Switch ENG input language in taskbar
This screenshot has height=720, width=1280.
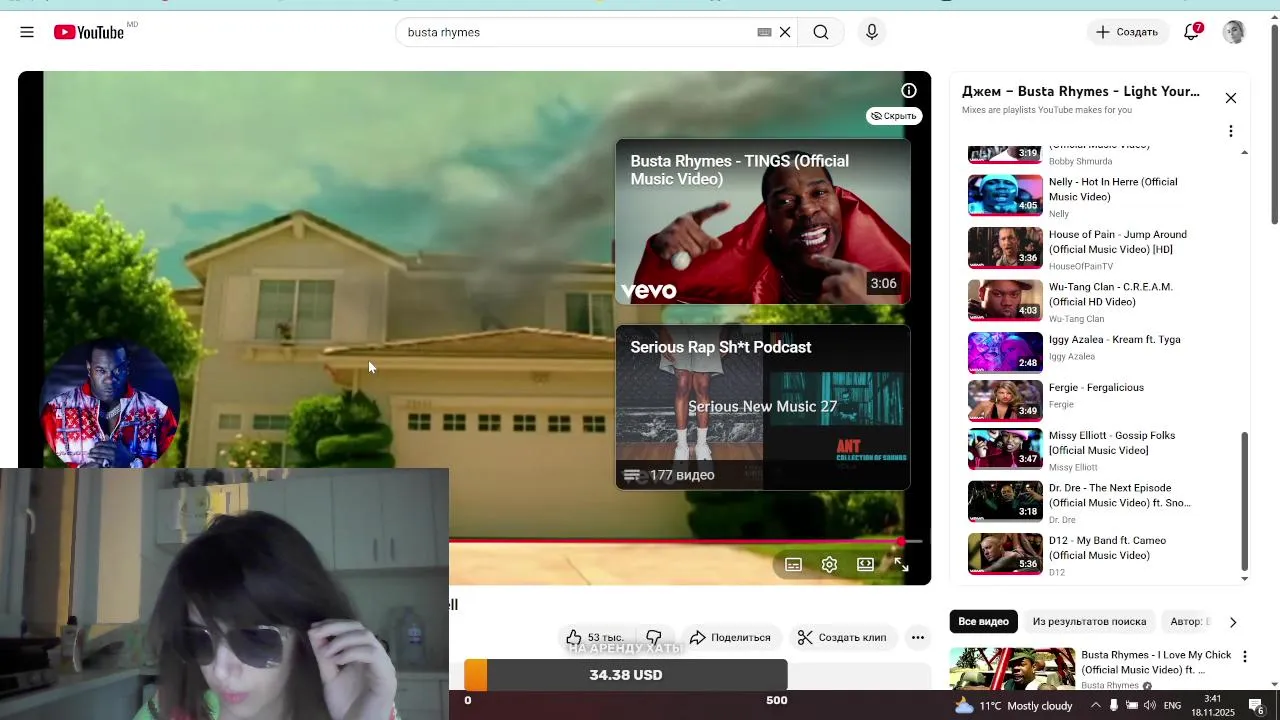pyautogui.click(x=1172, y=705)
